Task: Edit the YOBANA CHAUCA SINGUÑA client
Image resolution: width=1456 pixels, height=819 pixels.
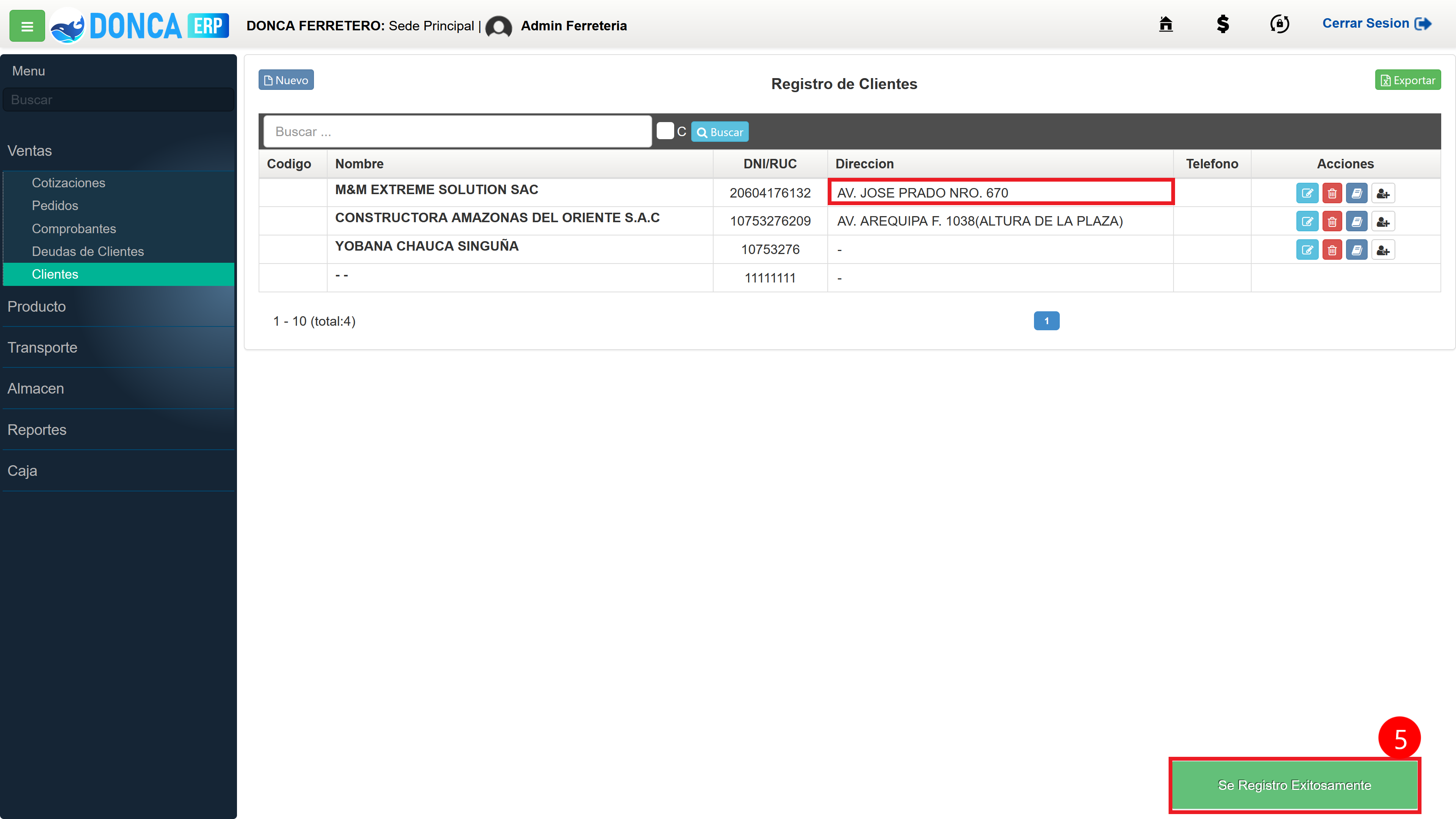Action: point(1307,250)
